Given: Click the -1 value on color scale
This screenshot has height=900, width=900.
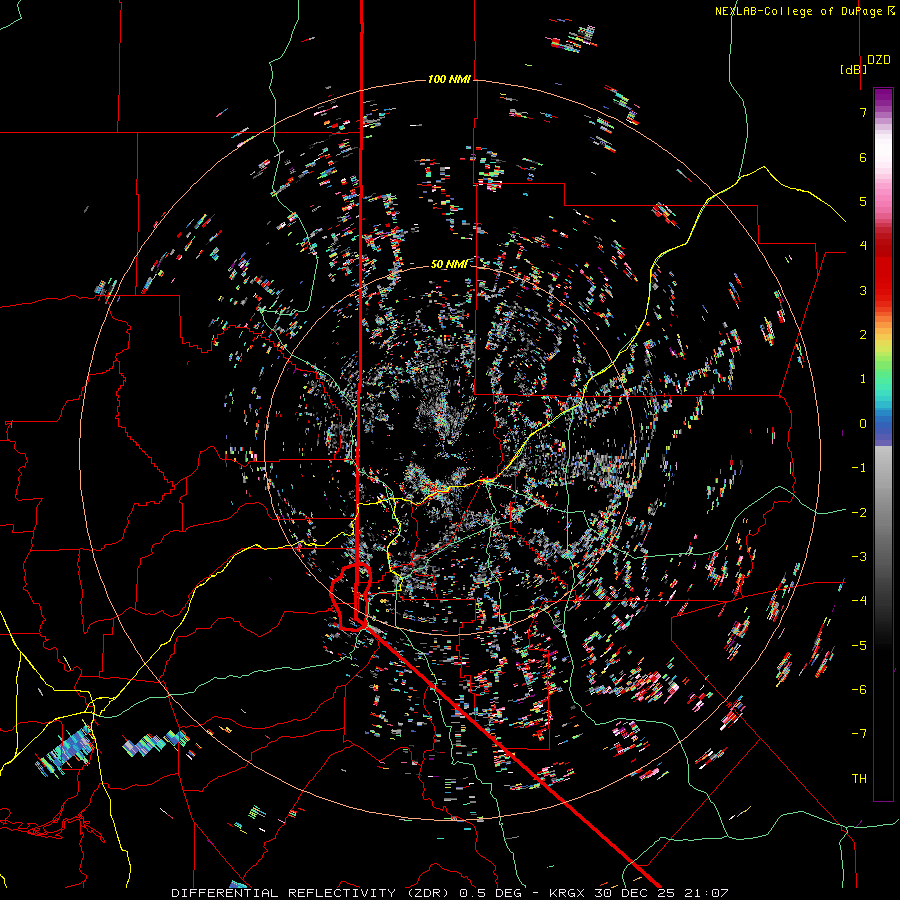Looking at the screenshot, I should coord(859,468).
